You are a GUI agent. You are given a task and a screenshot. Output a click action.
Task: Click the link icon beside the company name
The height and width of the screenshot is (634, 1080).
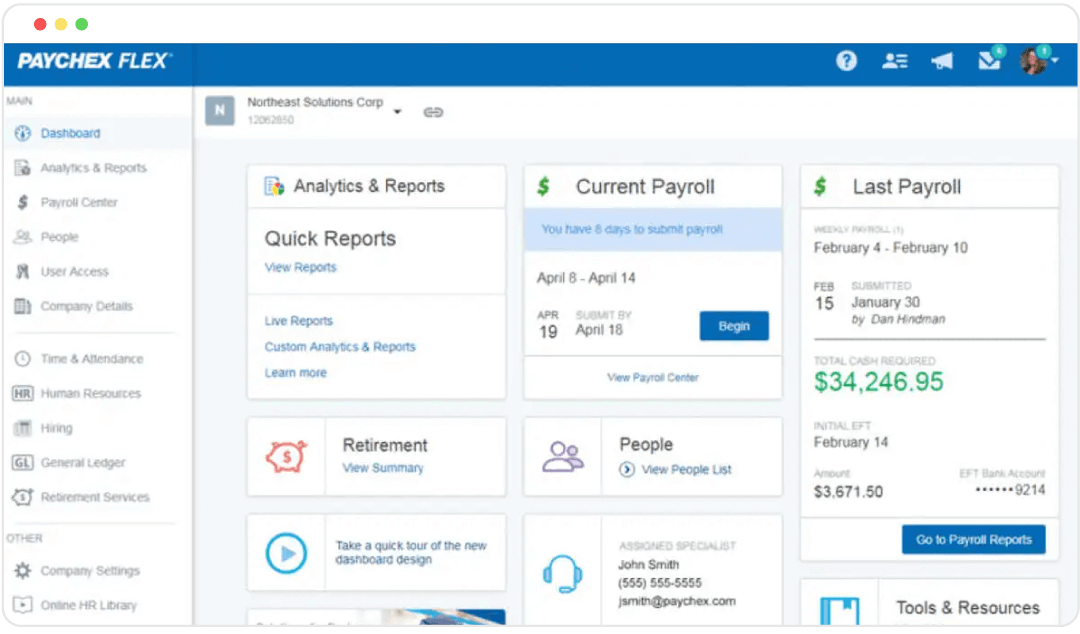[433, 112]
